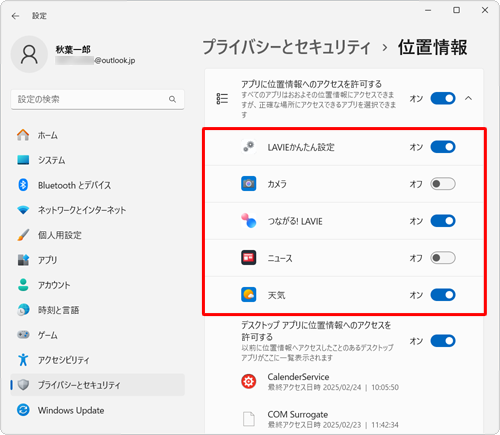Minimize the settings window
Viewport: 500px width, 435px height.
[428, 10]
